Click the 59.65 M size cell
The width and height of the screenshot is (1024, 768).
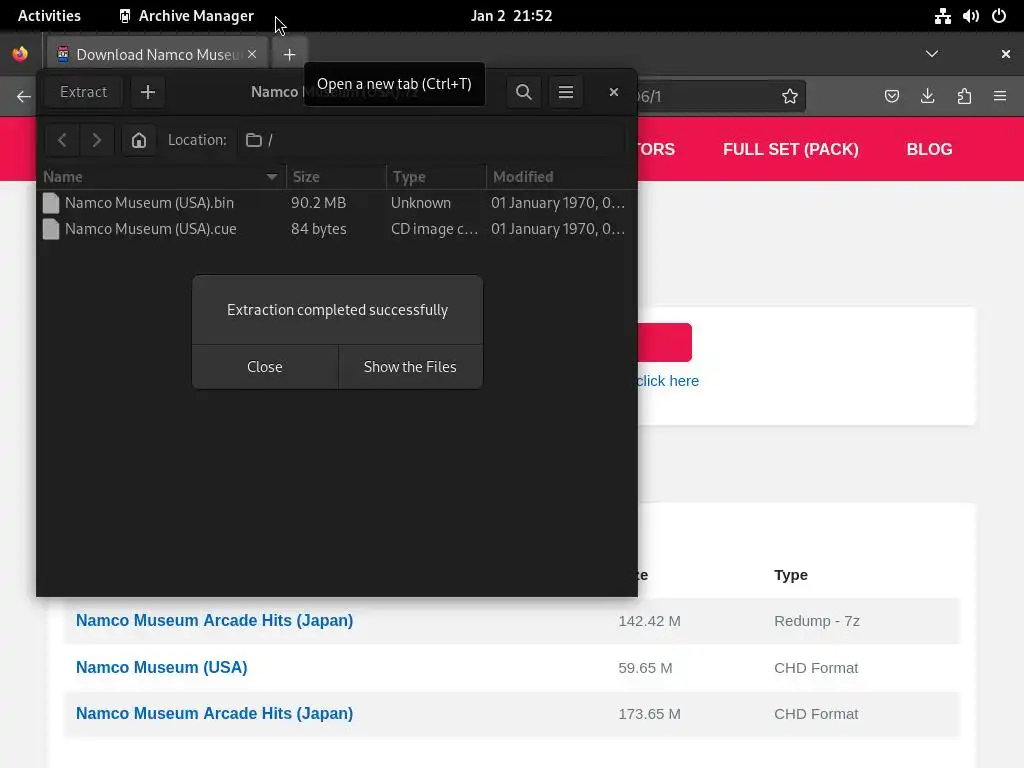click(x=645, y=668)
